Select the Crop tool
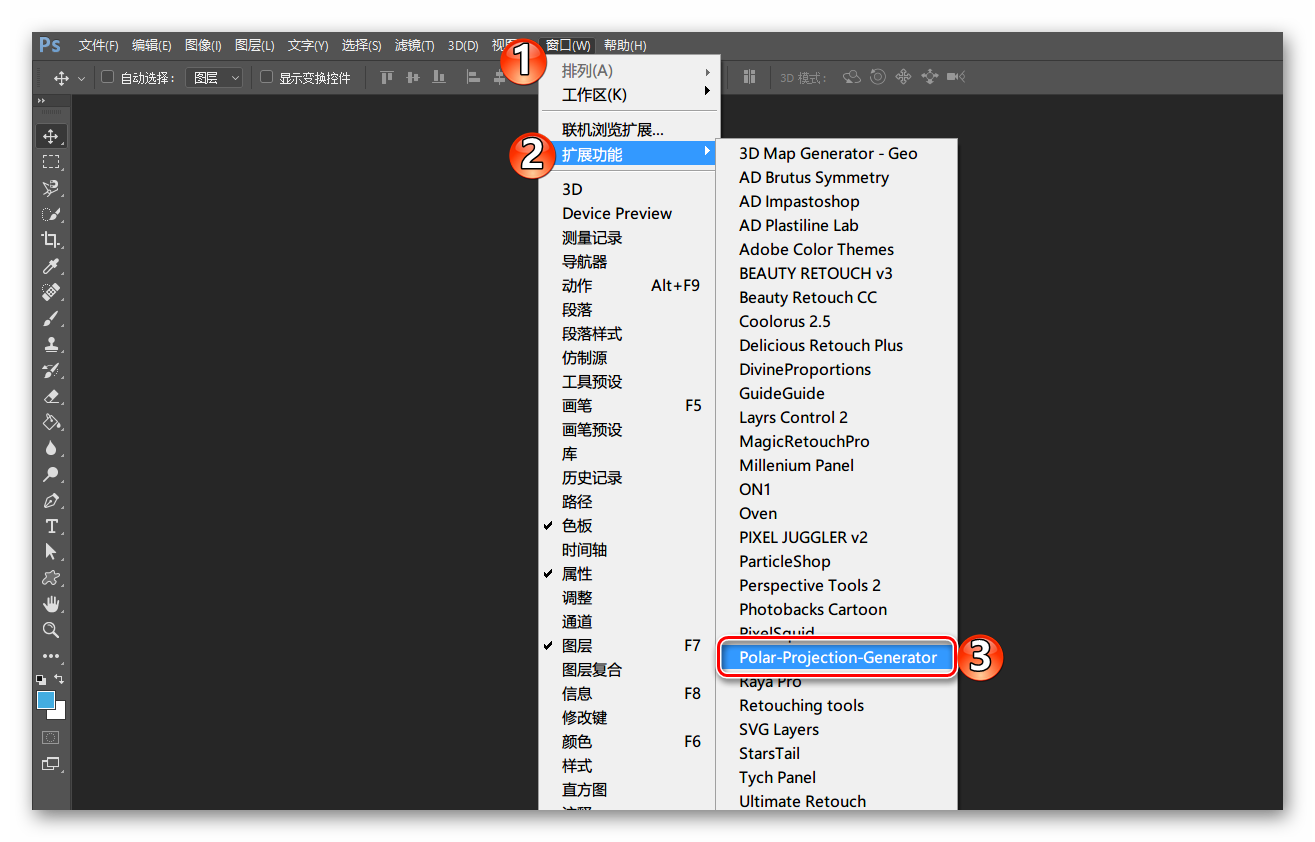Screen dimensions: 1315x842 pyautogui.click(x=51, y=240)
